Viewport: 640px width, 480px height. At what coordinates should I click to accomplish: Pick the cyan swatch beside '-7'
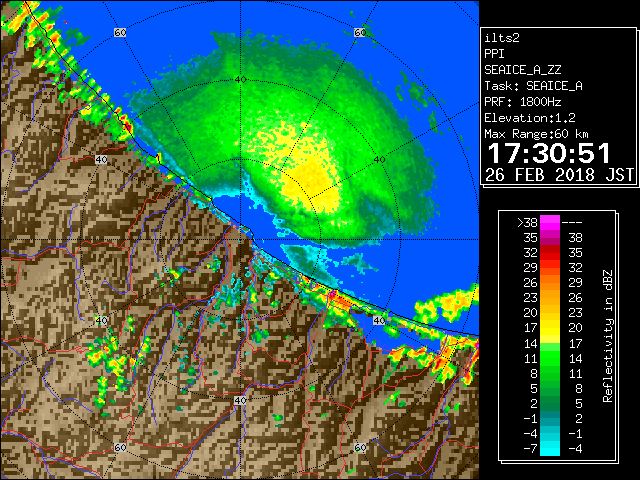coord(550,448)
